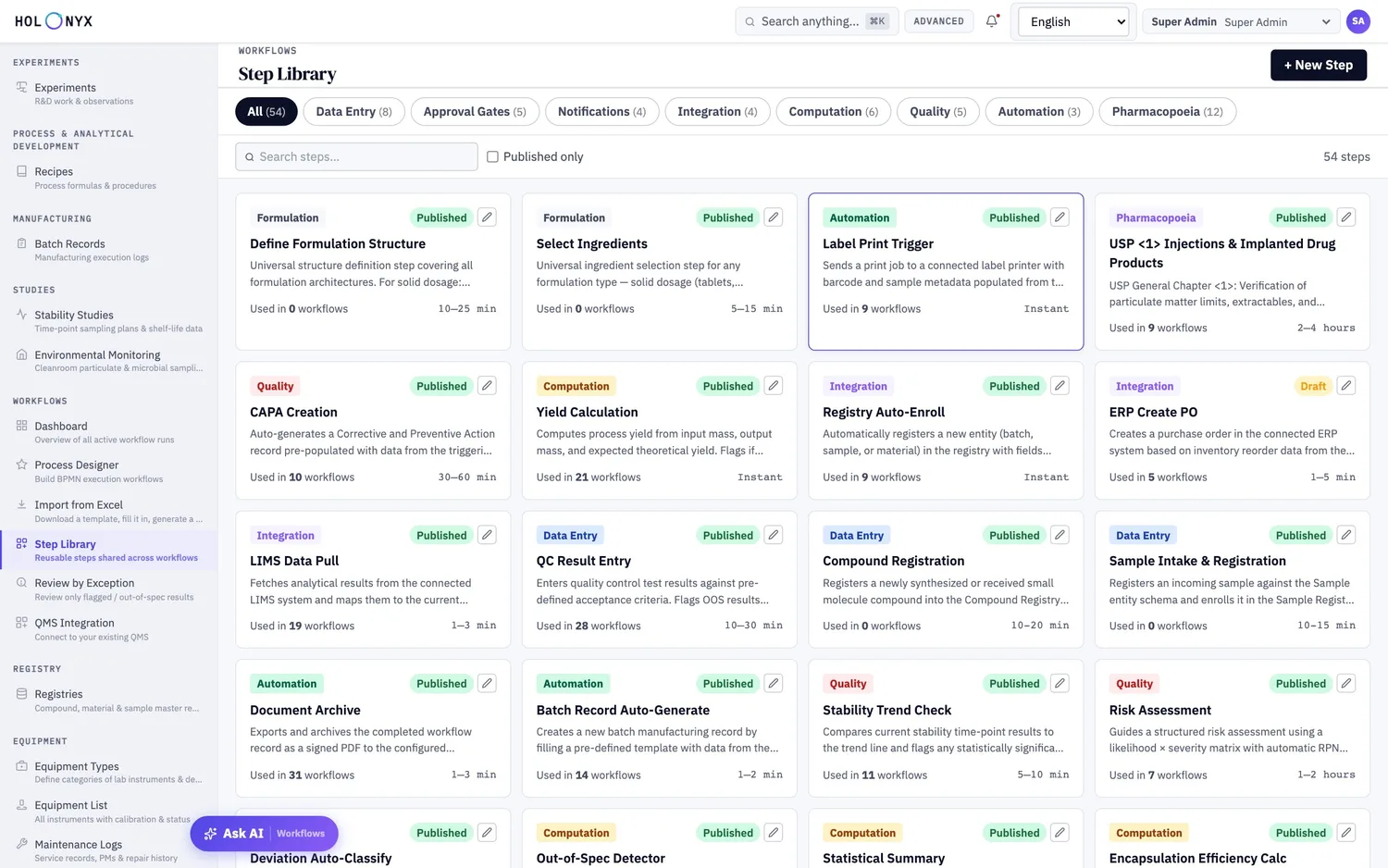The image size is (1388, 868).
Task: Edit the Select Ingredients step
Action: (x=774, y=217)
